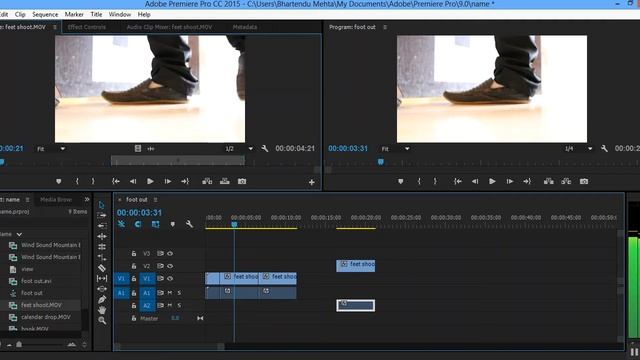This screenshot has height=360, width=640.
Task: Open the Title menu
Action: click(96, 14)
